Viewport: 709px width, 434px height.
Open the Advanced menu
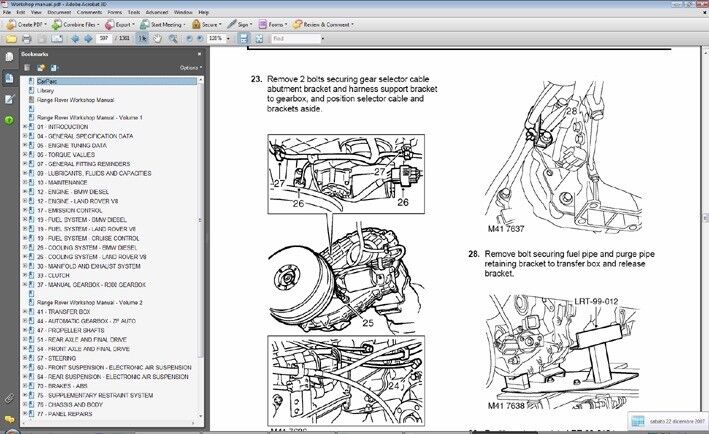point(157,12)
